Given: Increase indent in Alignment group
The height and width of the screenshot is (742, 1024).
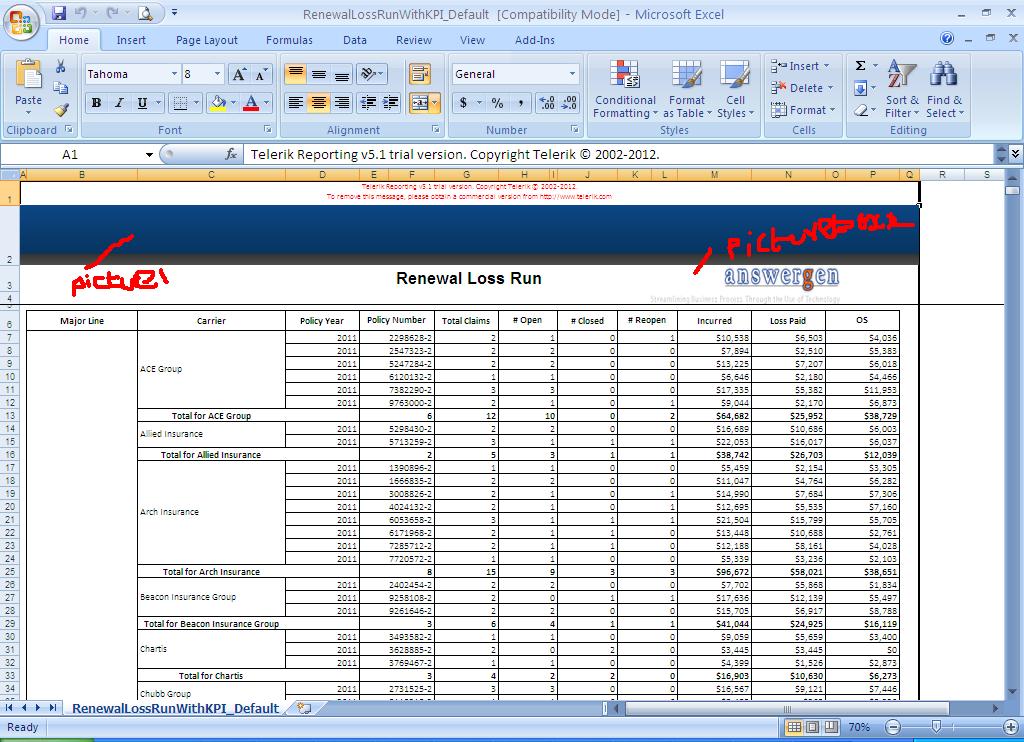Looking at the screenshot, I should point(391,103).
